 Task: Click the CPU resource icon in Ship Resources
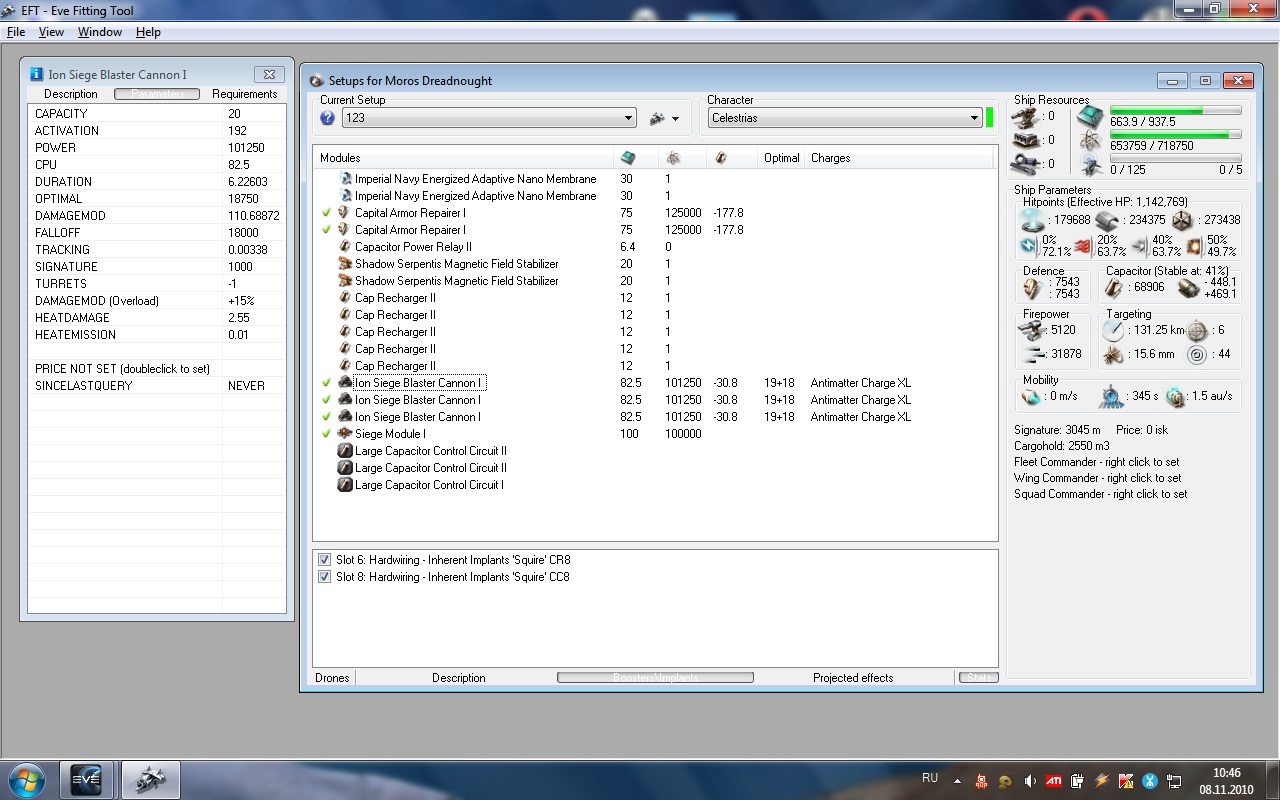[x=1090, y=116]
